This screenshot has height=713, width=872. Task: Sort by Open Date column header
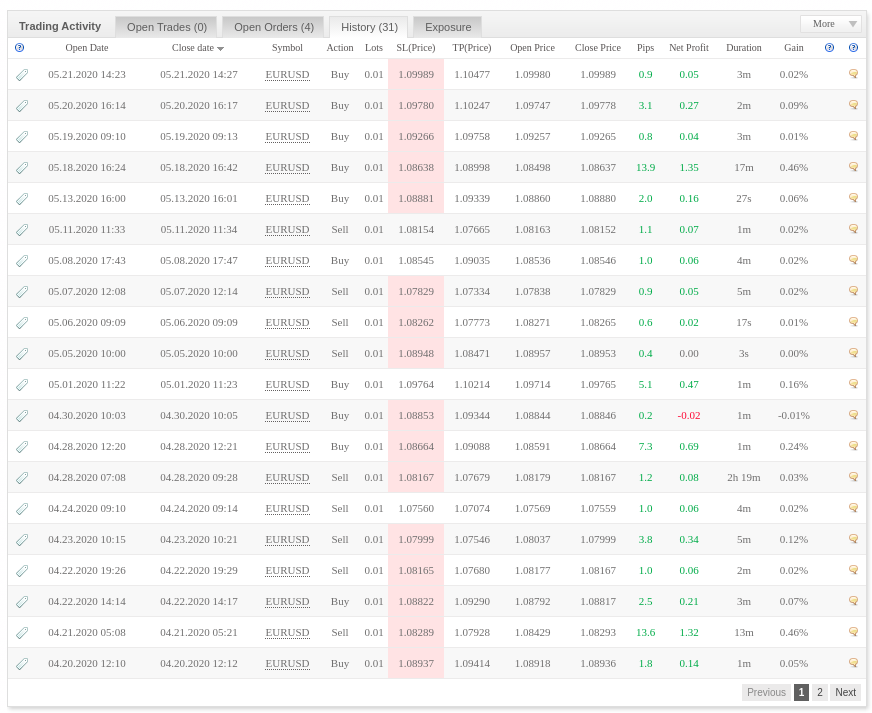click(87, 48)
